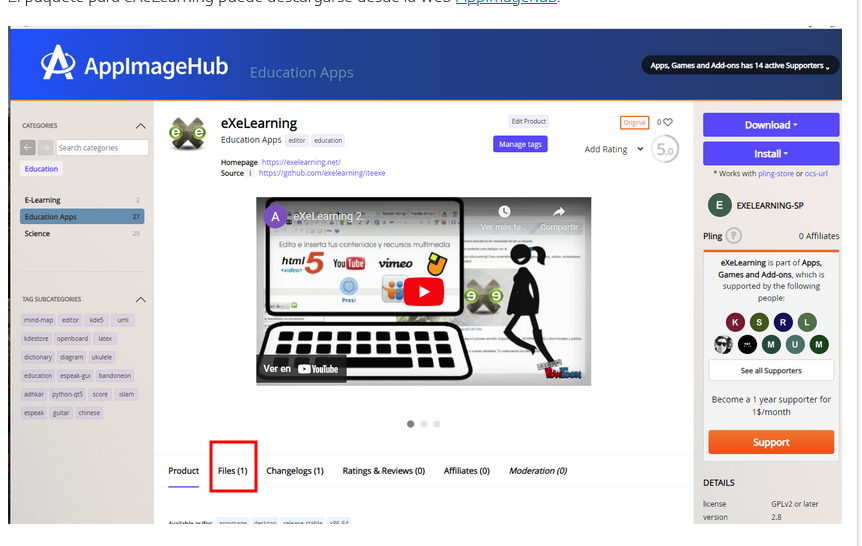862x546 pixels.
Task: Collapse the Tag Subcategories section
Action: (x=141, y=300)
